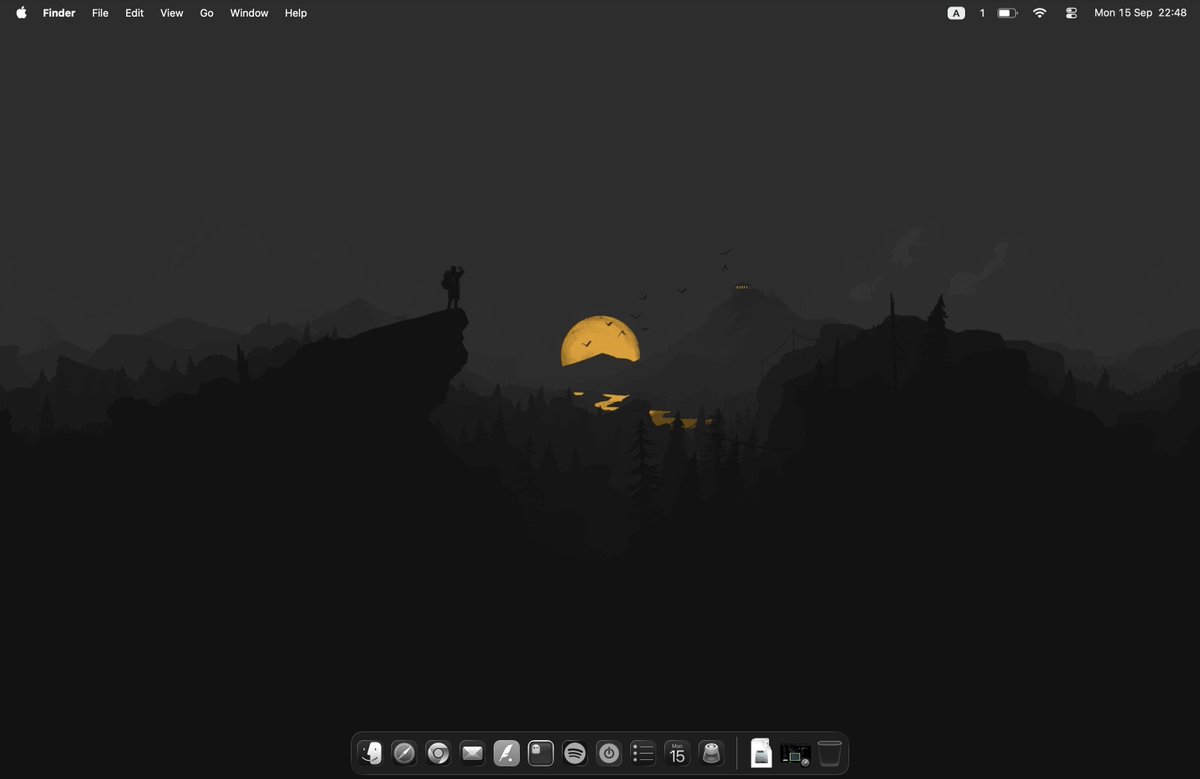Open the ghost icon app in Dock
The height and width of the screenshot is (779, 1200).
tap(541, 753)
